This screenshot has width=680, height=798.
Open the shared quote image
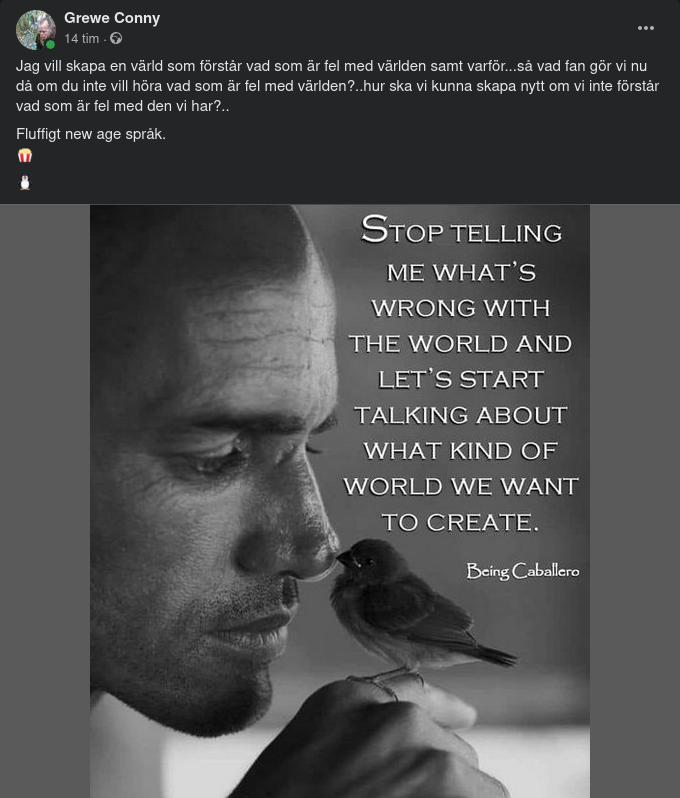pos(340,501)
